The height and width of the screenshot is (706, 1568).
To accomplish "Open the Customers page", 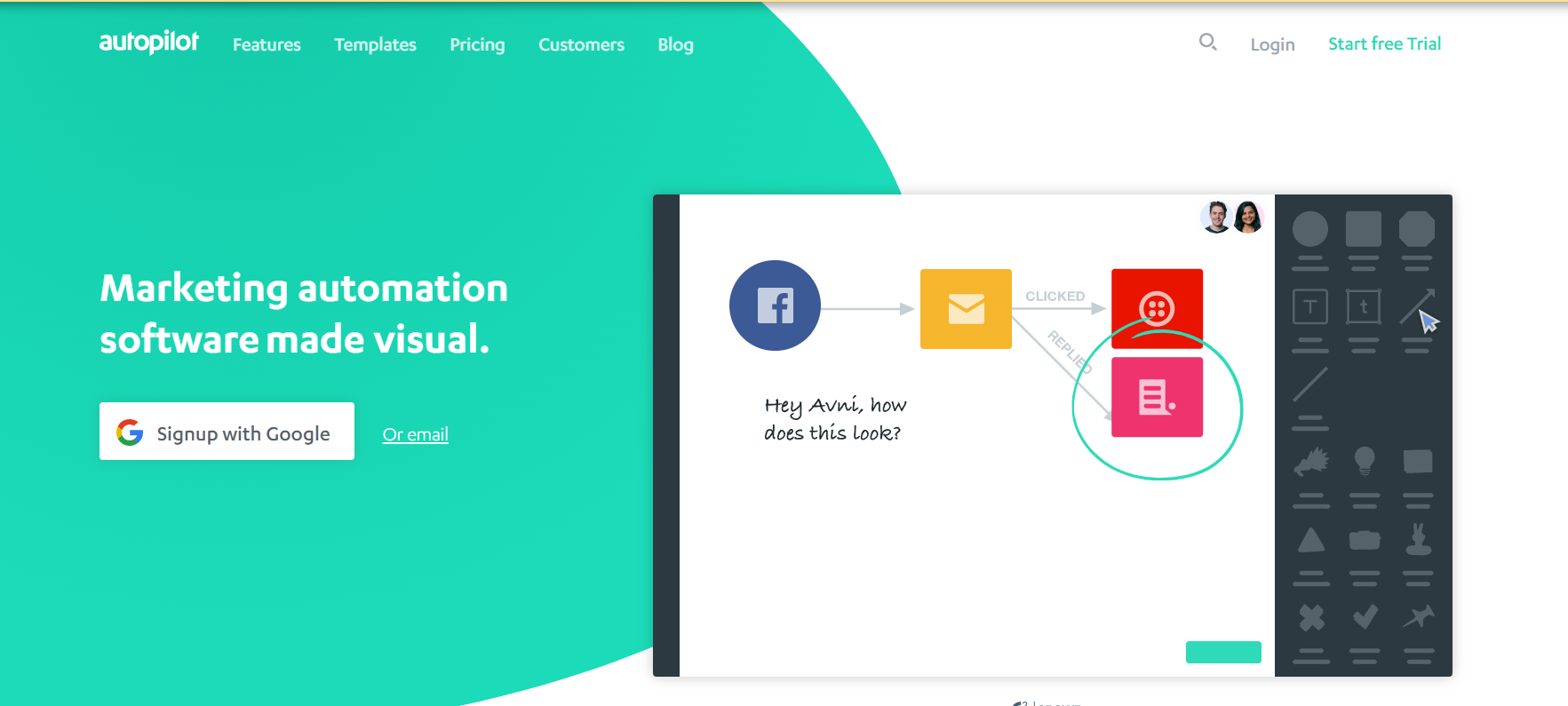I will 581,44.
